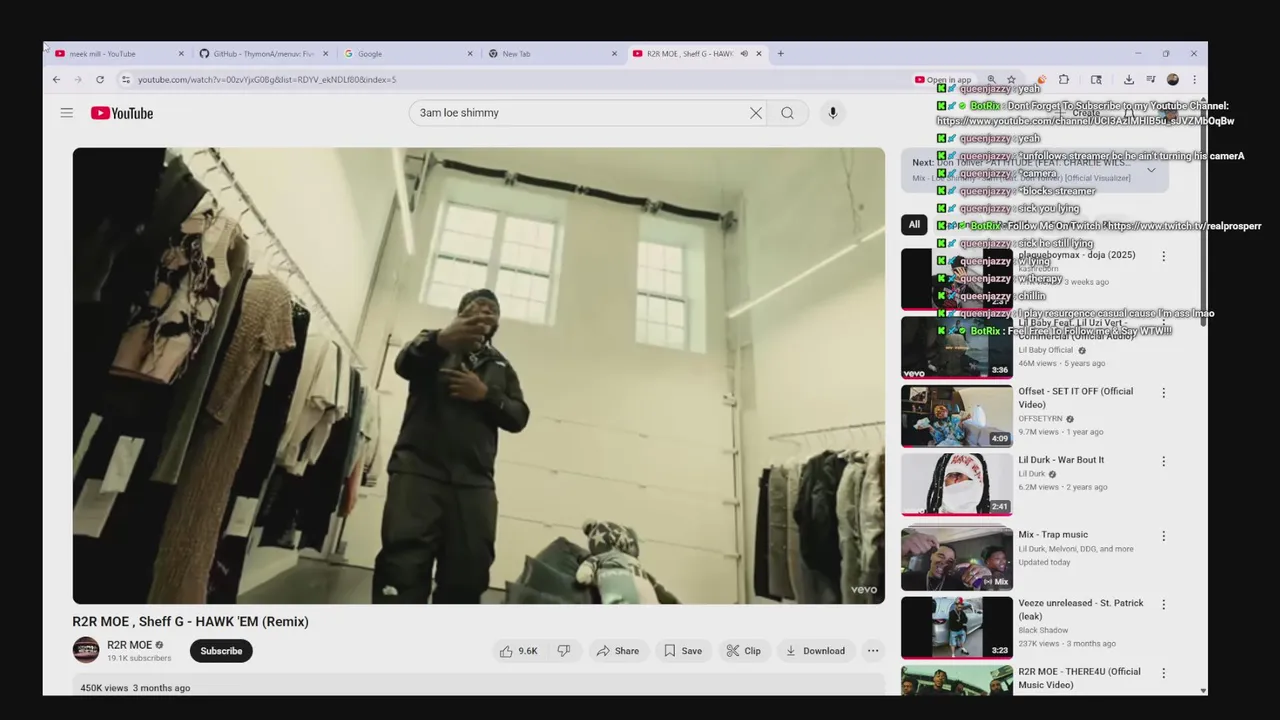
Task: Open more actions menu under the video
Action: (x=873, y=651)
